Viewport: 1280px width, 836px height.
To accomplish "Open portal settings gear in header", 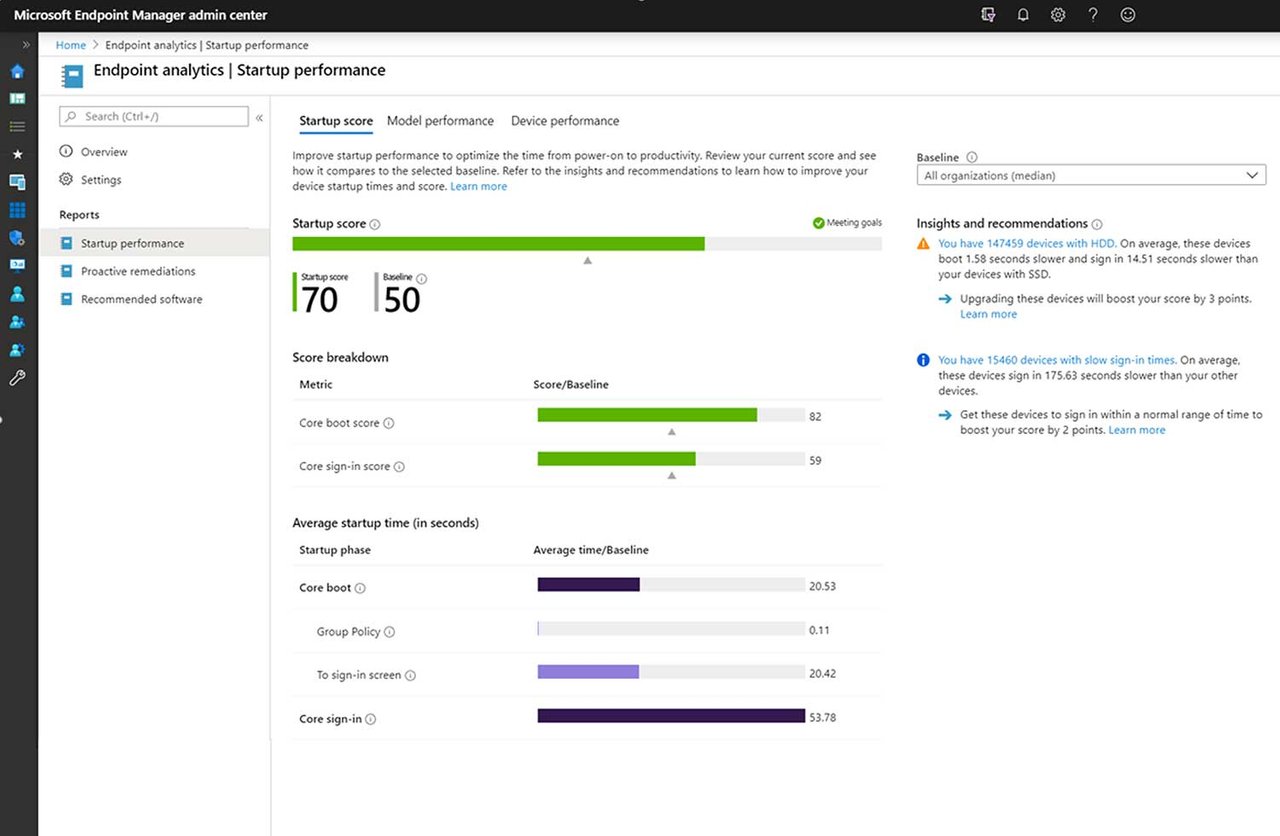I will [x=1058, y=15].
